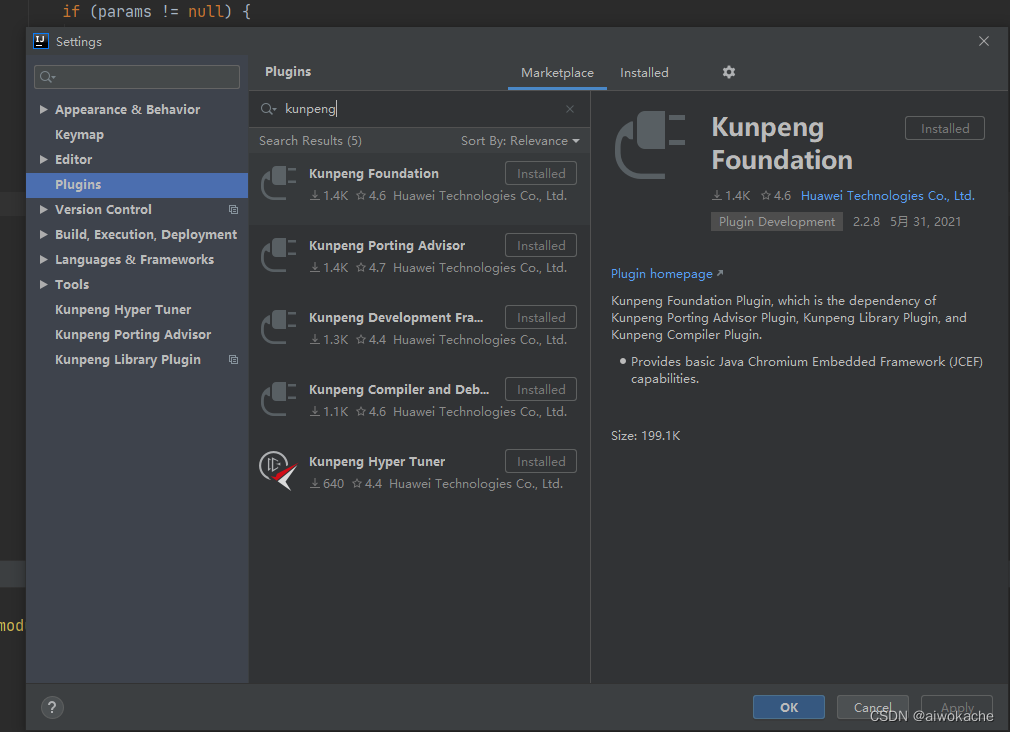1010x732 pixels.
Task: Click the project-level icon beside Version Control
Action: [x=233, y=209]
